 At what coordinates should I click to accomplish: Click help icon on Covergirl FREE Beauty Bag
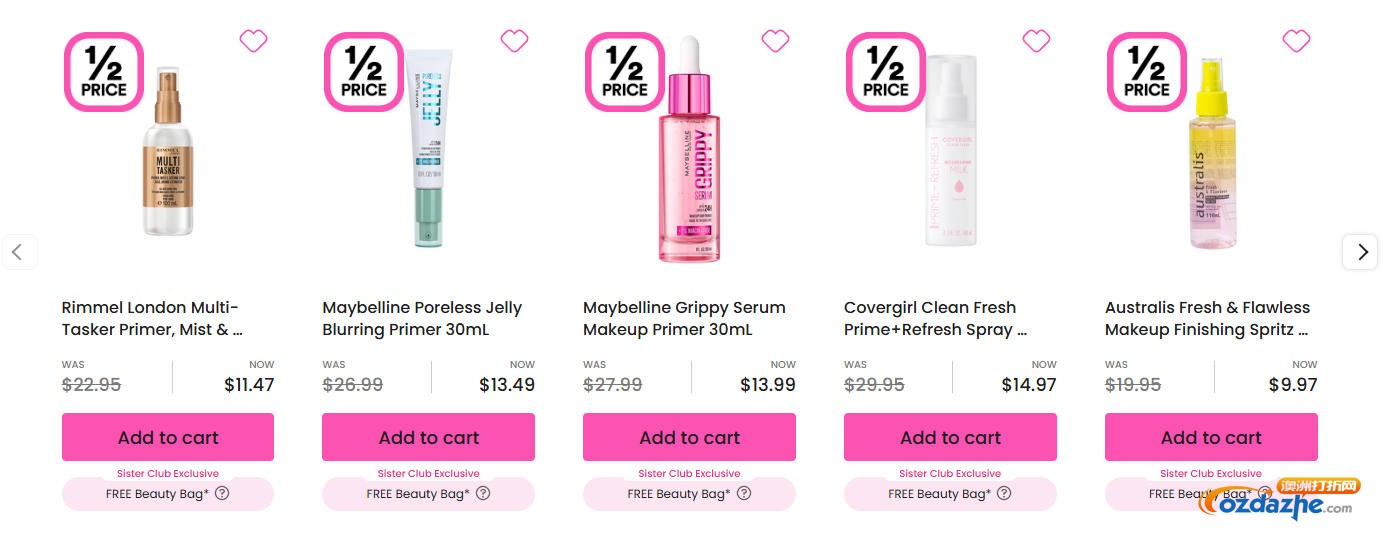(1004, 493)
